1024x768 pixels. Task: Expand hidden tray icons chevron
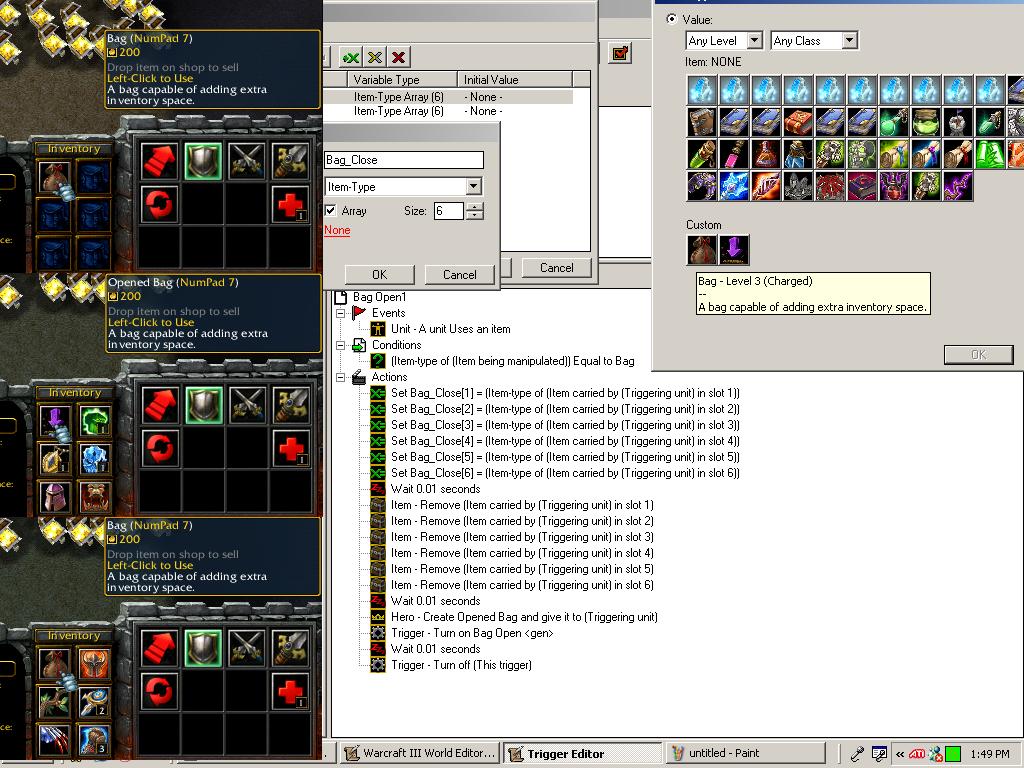(x=900, y=754)
